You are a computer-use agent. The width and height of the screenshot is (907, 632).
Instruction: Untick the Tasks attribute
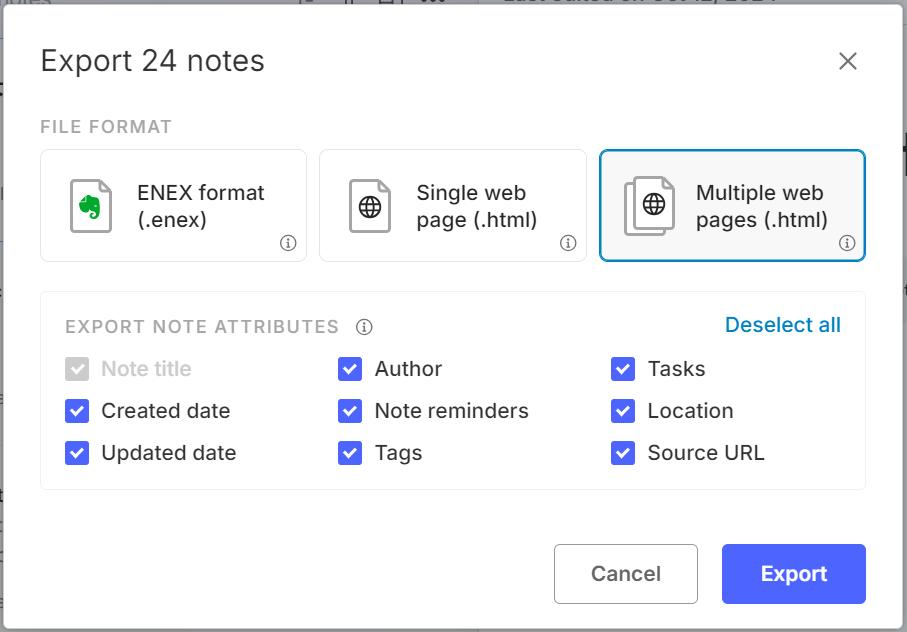pyautogui.click(x=623, y=369)
